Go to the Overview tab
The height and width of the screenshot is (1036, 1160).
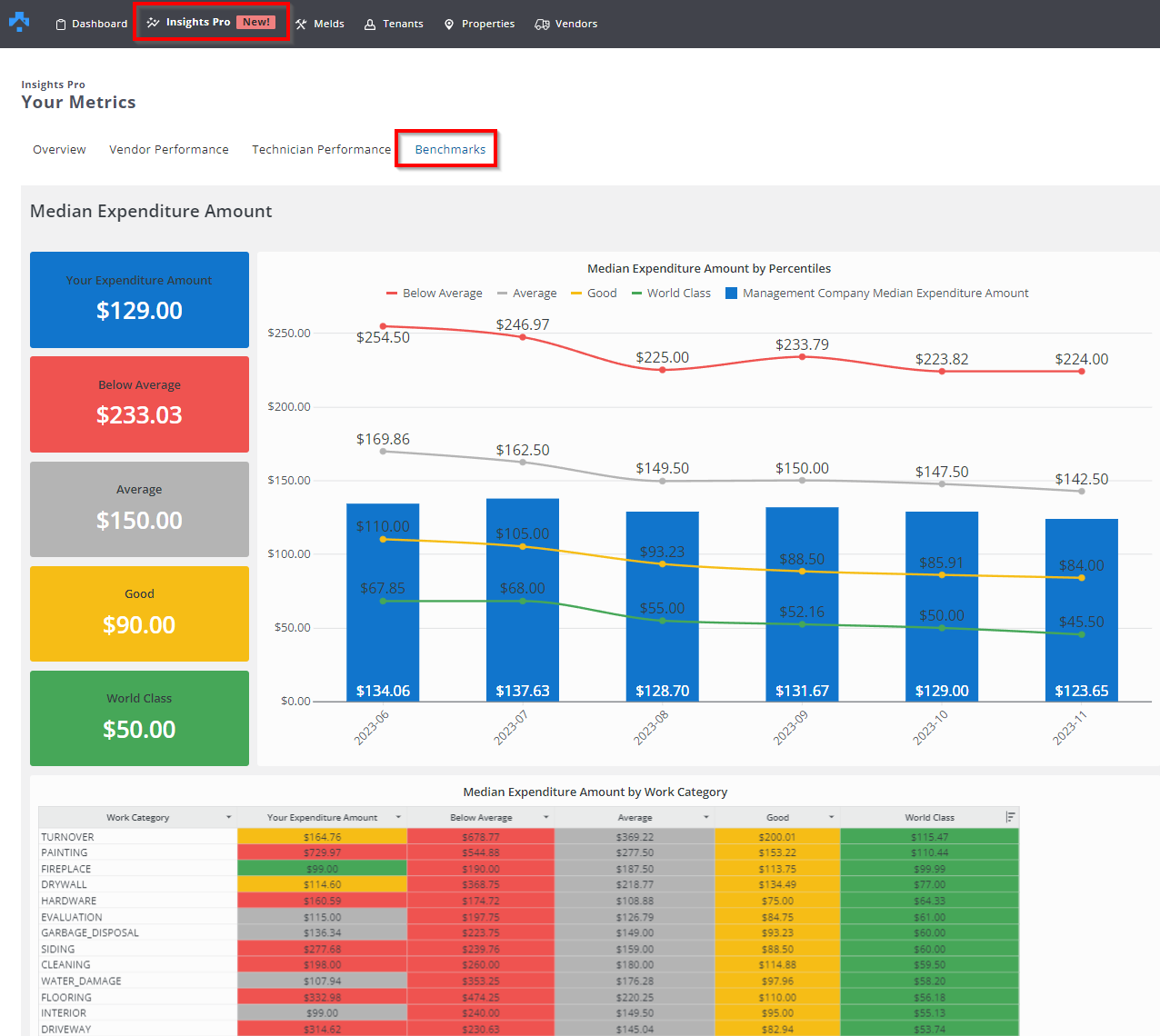(x=59, y=150)
